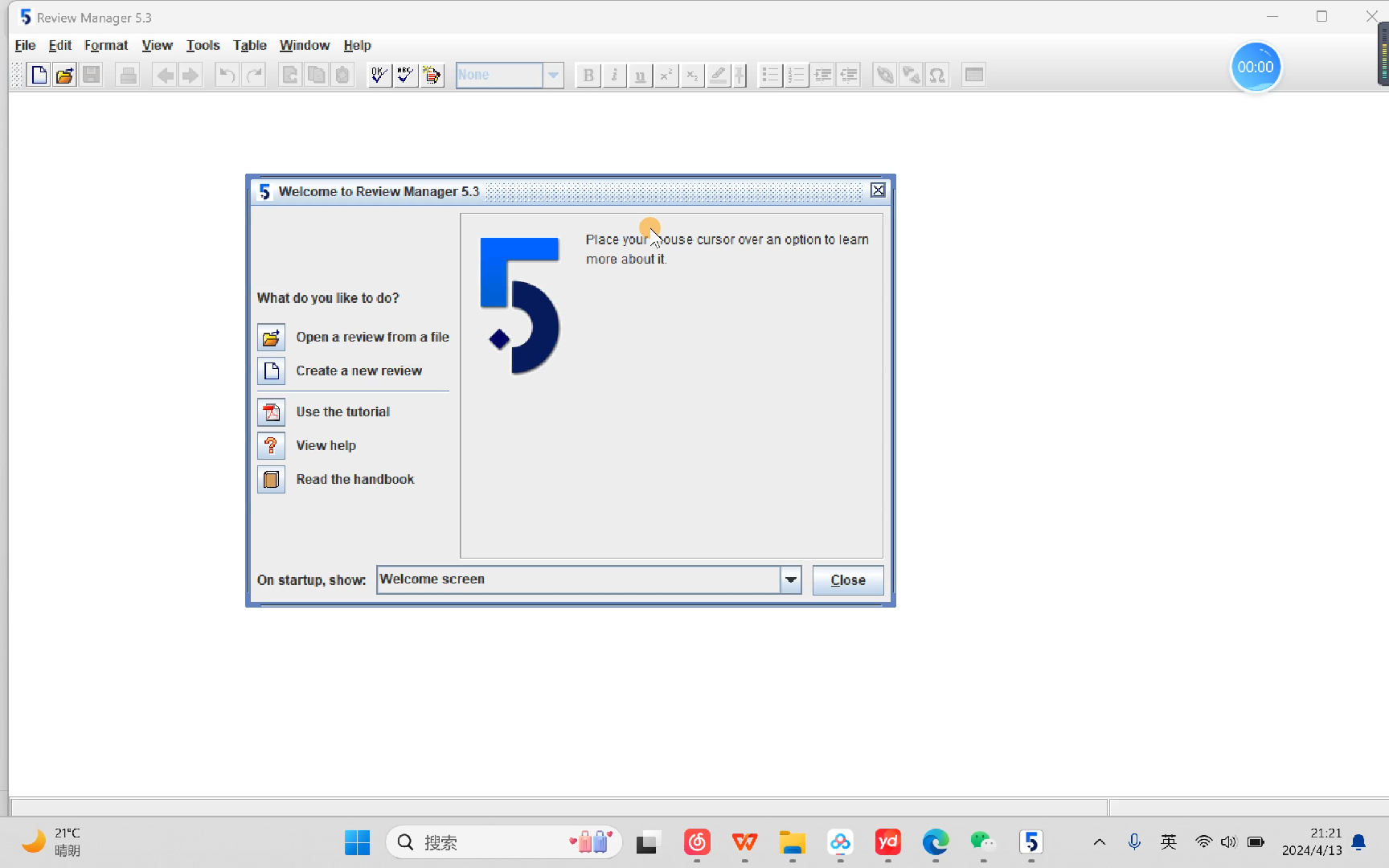The image size is (1389, 868).
Task: Click the handbook book icon
Action: click(x=271, y=479)
